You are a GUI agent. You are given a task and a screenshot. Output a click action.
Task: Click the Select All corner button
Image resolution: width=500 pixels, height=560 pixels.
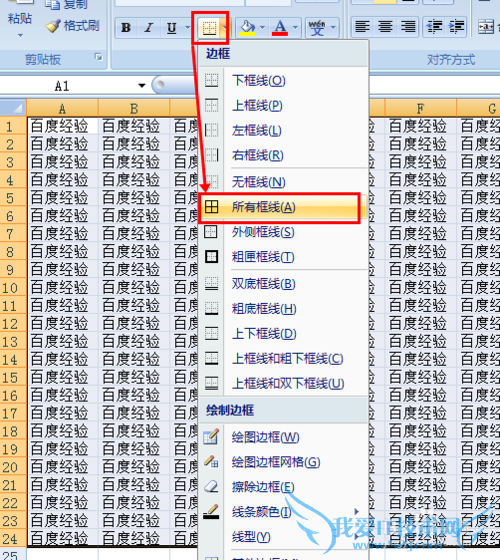pos(13,108)
